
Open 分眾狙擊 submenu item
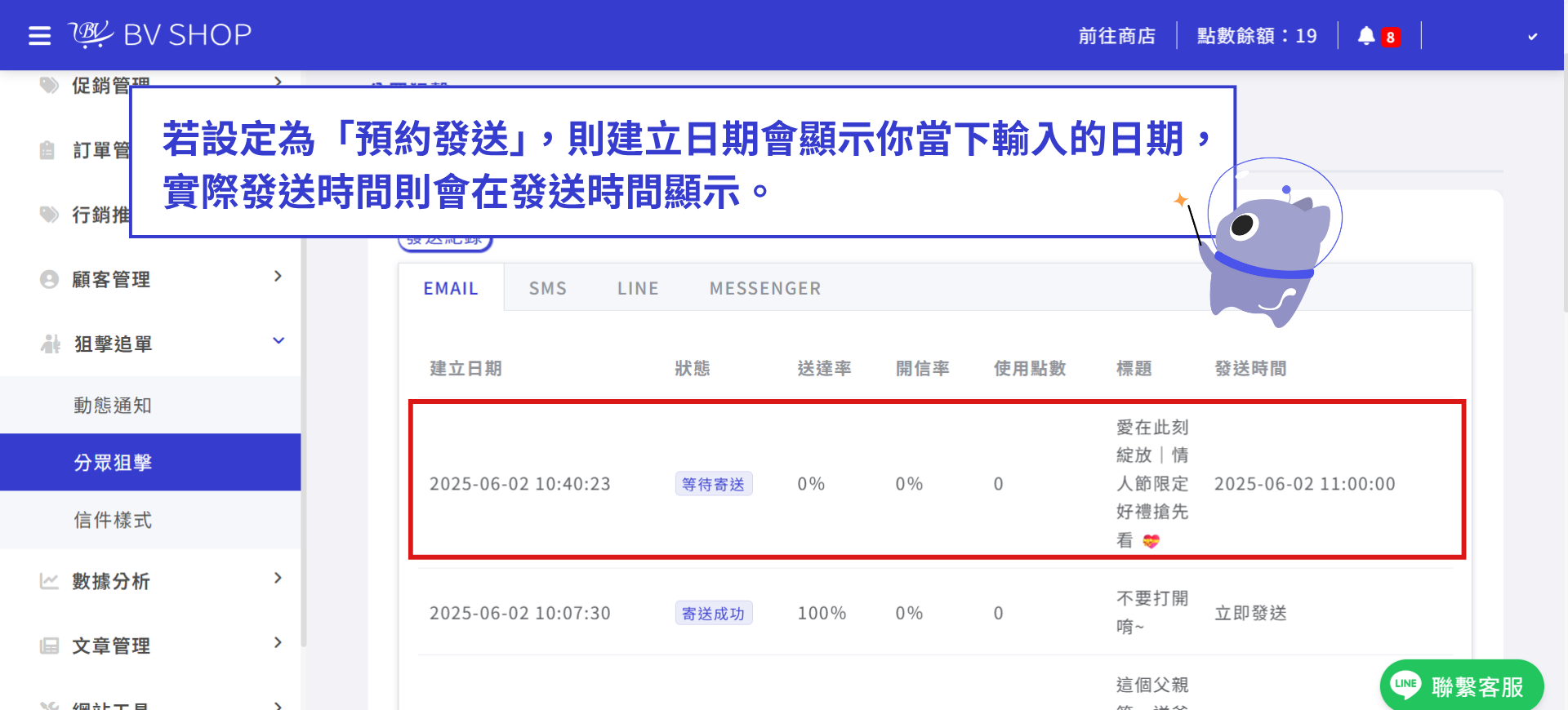(150, 463)
